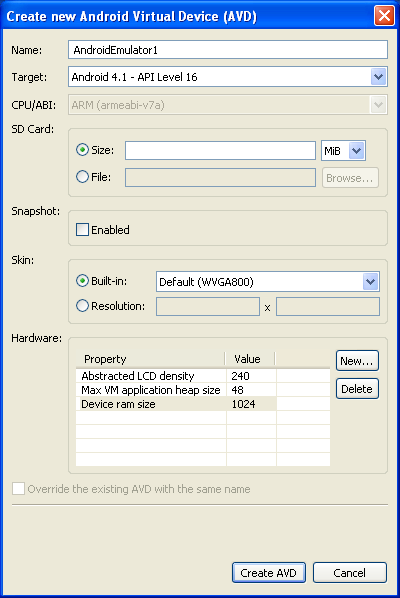Open the MiB unit dropdown

point(343,151)
